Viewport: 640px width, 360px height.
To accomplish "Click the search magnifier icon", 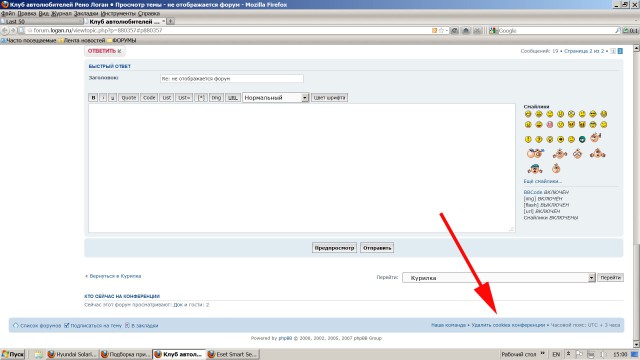I will tap(617, 31).
